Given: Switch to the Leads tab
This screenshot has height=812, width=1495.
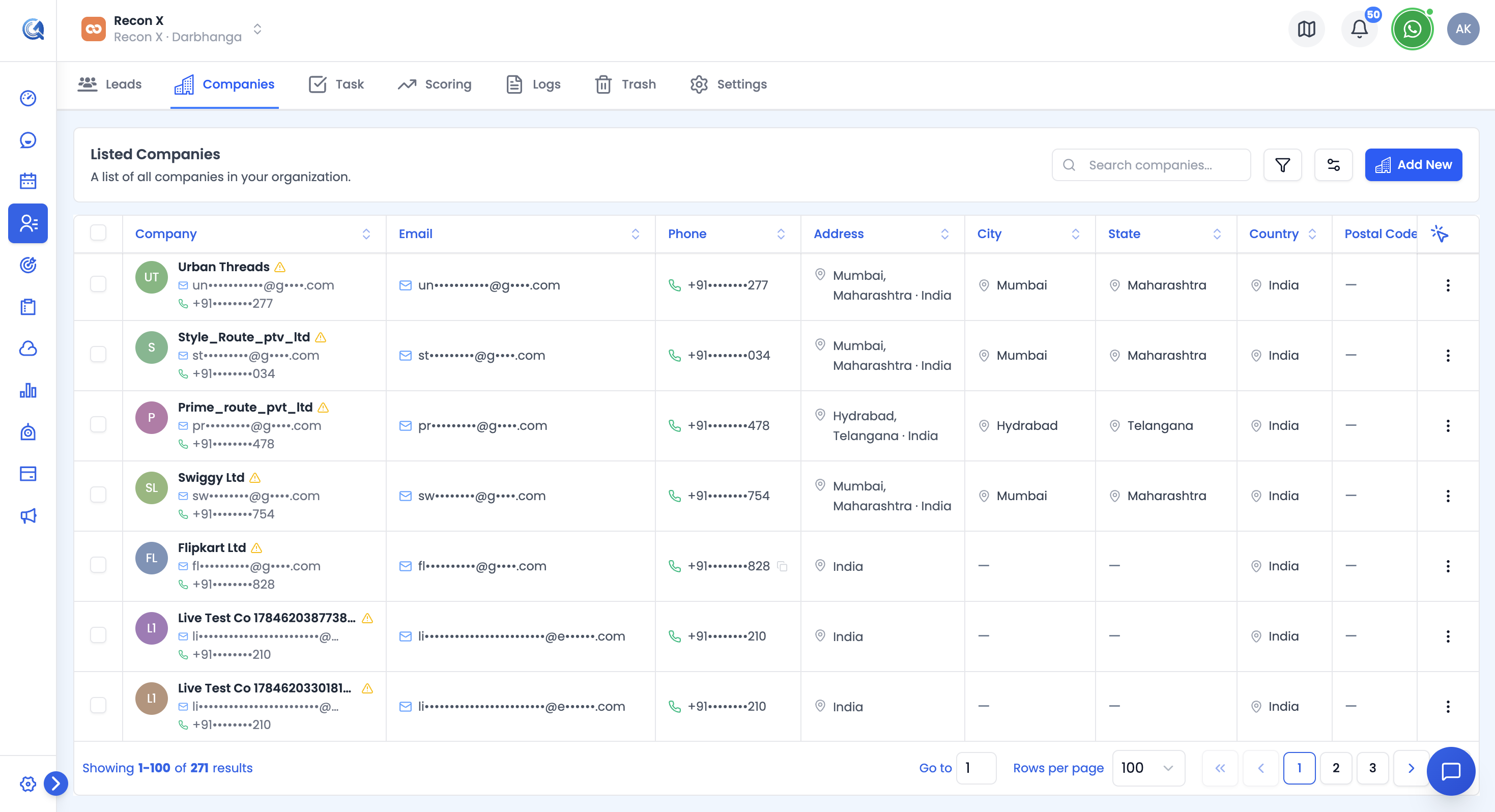Looking at the screenshot, I should pos(110,84).
